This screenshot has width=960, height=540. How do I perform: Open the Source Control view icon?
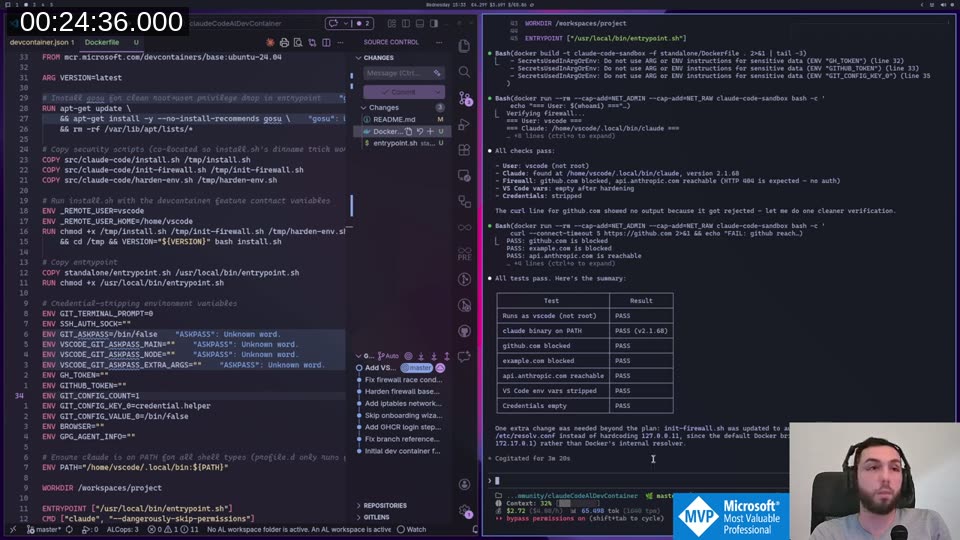point(465,98)
